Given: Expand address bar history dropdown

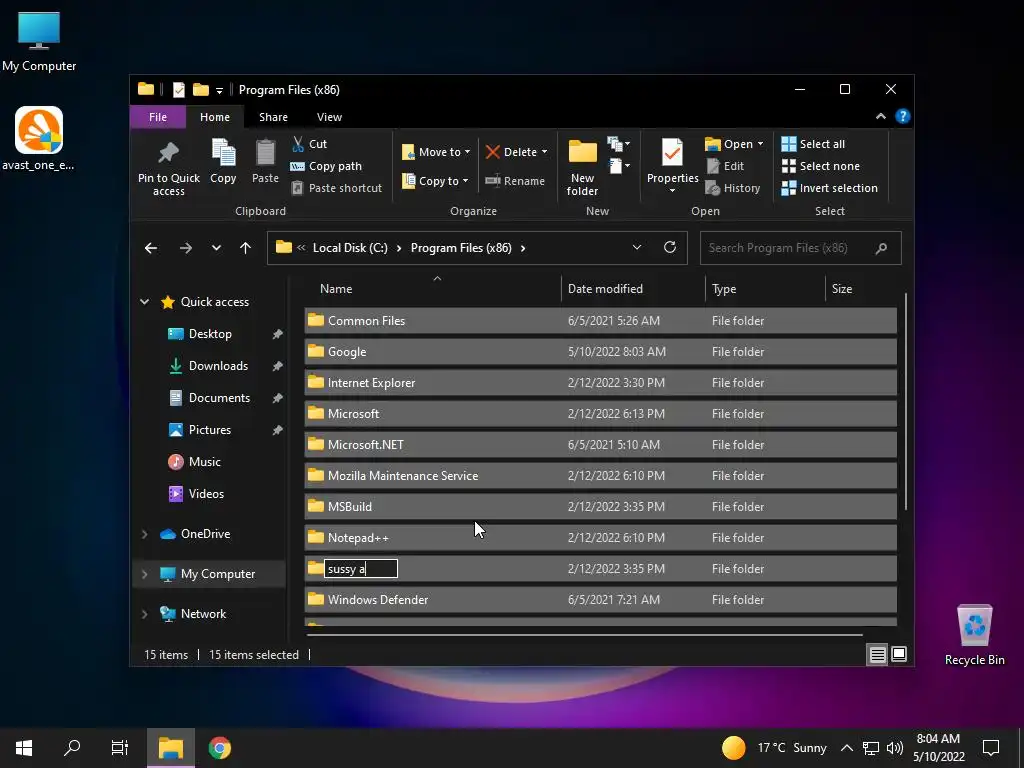Looking at the screenshot, I should [x=637, y=248].
